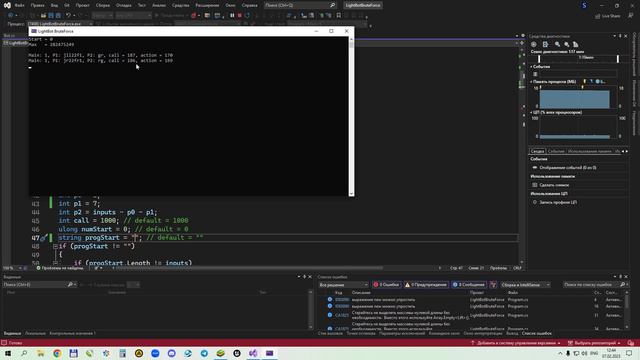
Task: Open Windows Start menu
Action: click(x=8, y=353)
